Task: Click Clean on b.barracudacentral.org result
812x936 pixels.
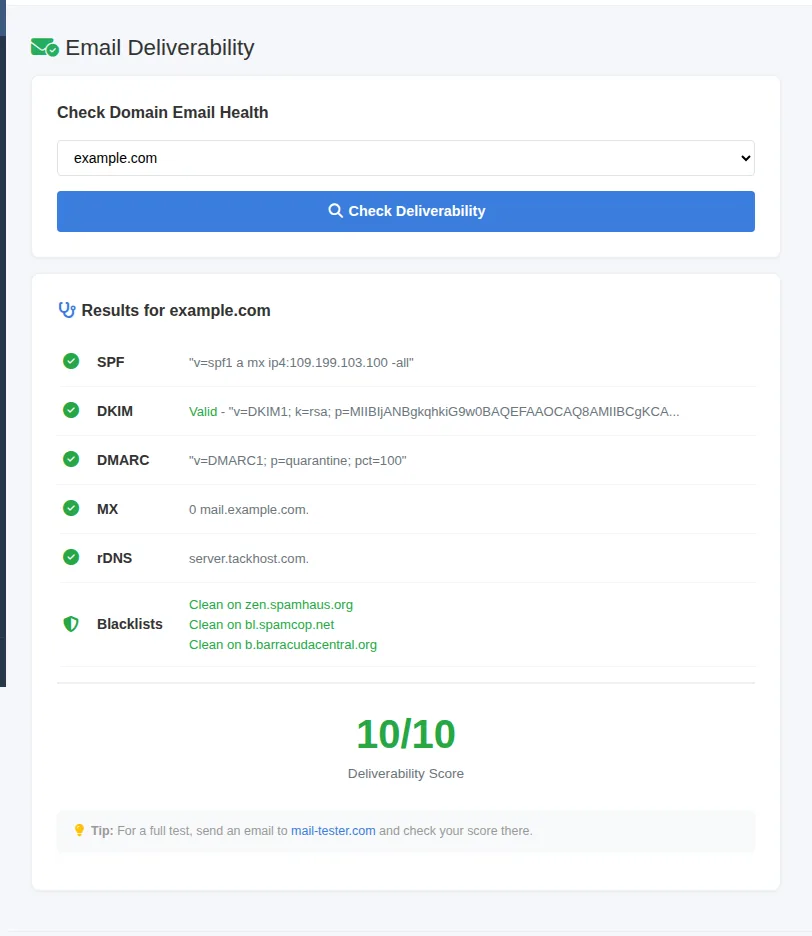Action: coord(283,645)
